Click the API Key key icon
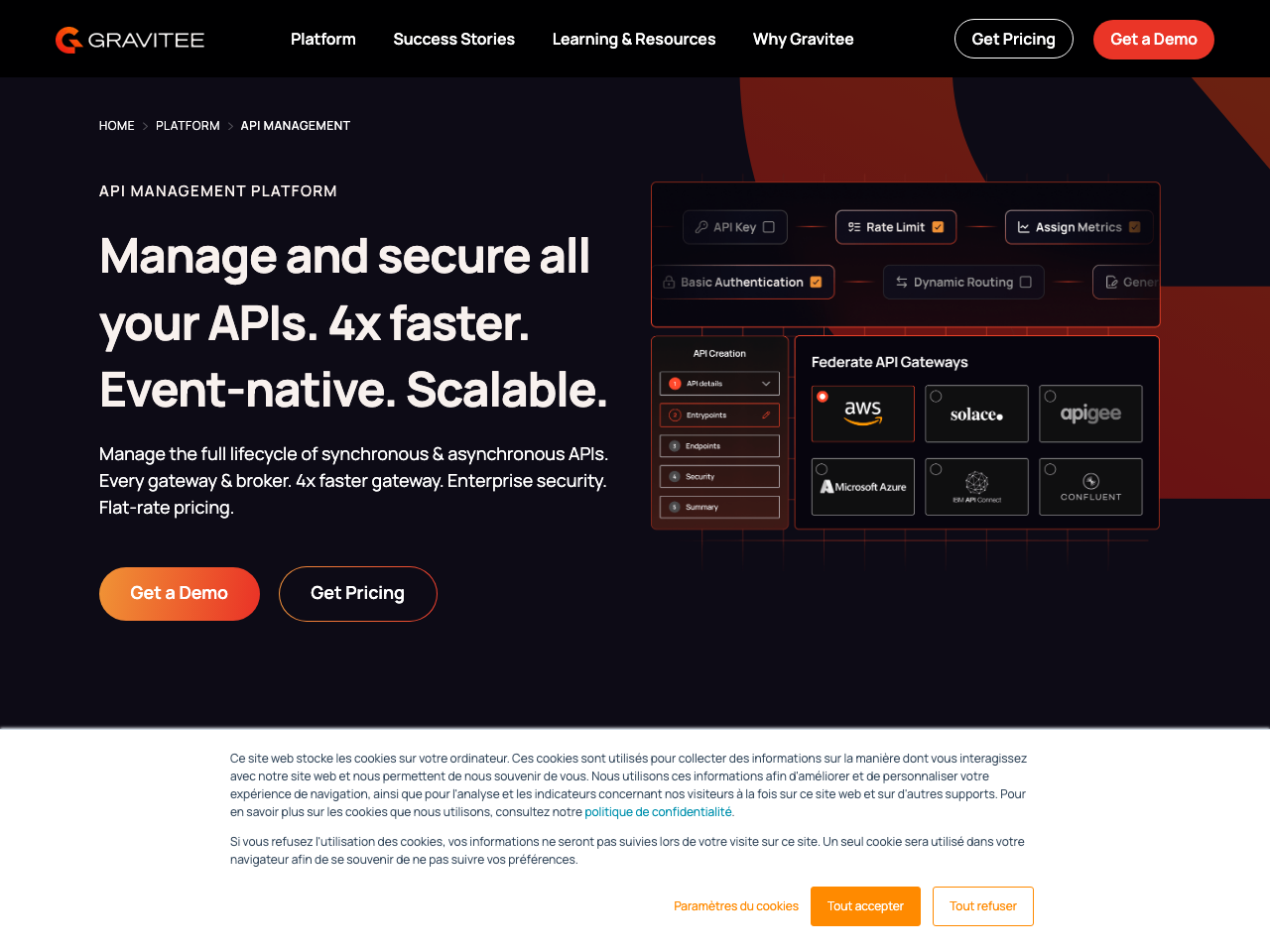Viewport: 1270px width, 952px height. (701, 225)
